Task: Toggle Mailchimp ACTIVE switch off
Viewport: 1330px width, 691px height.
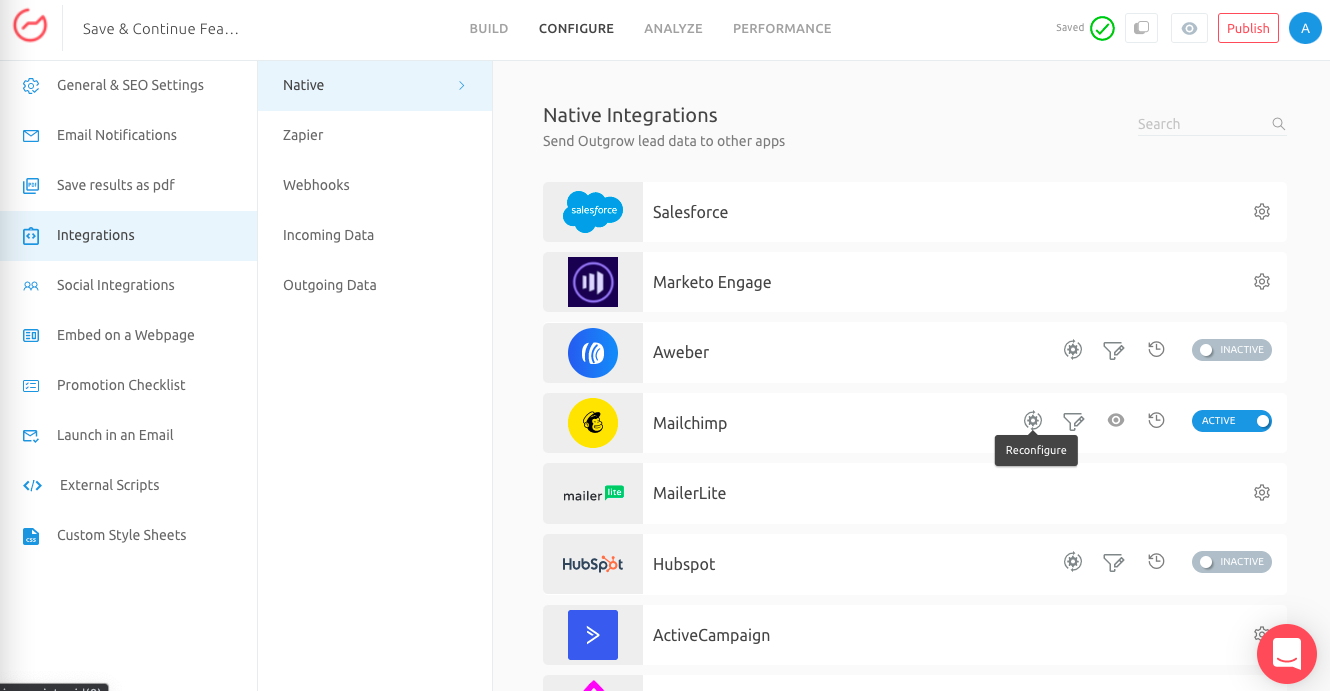Action: 1232,421
